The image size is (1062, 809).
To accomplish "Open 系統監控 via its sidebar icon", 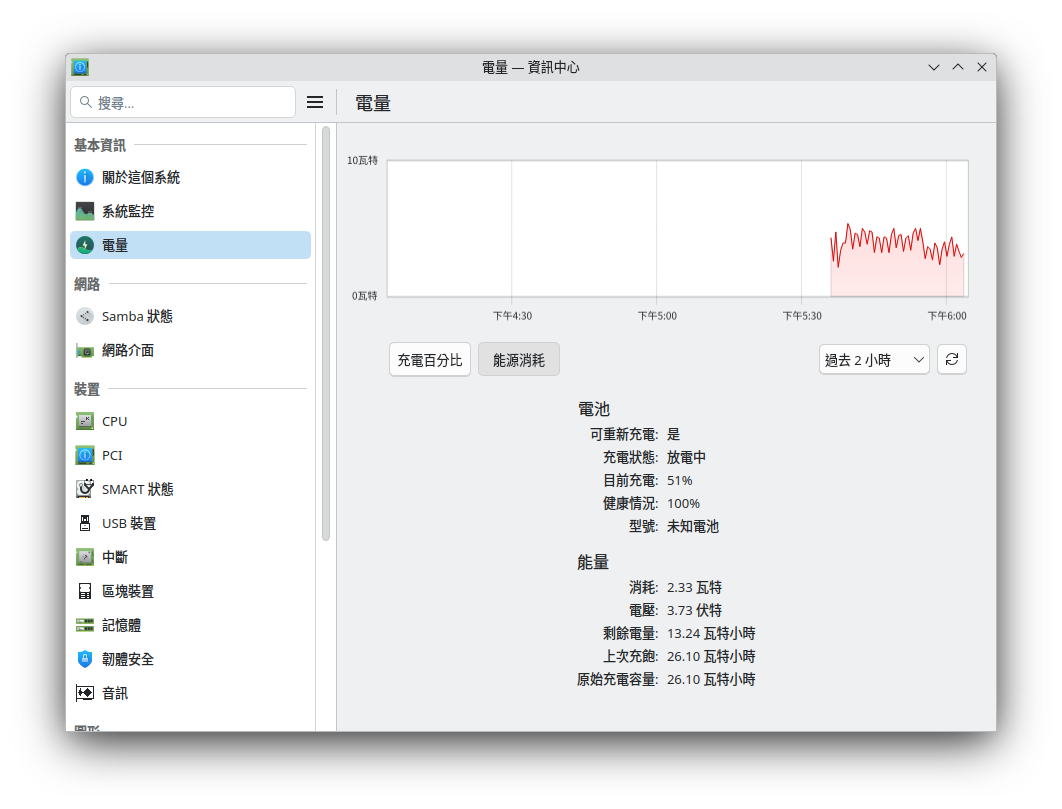I will tap(85, 212).
